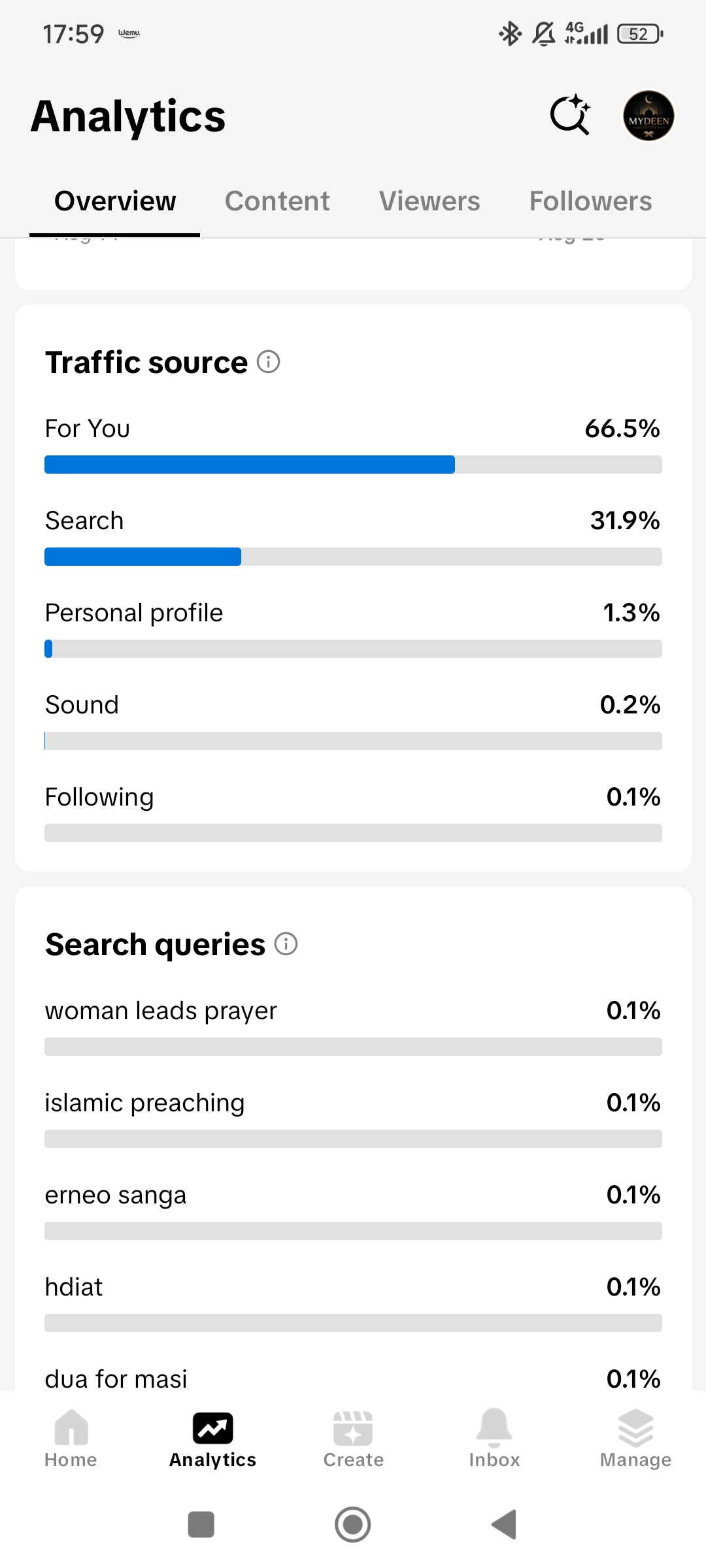Switch to the Viewers tab

429,201
